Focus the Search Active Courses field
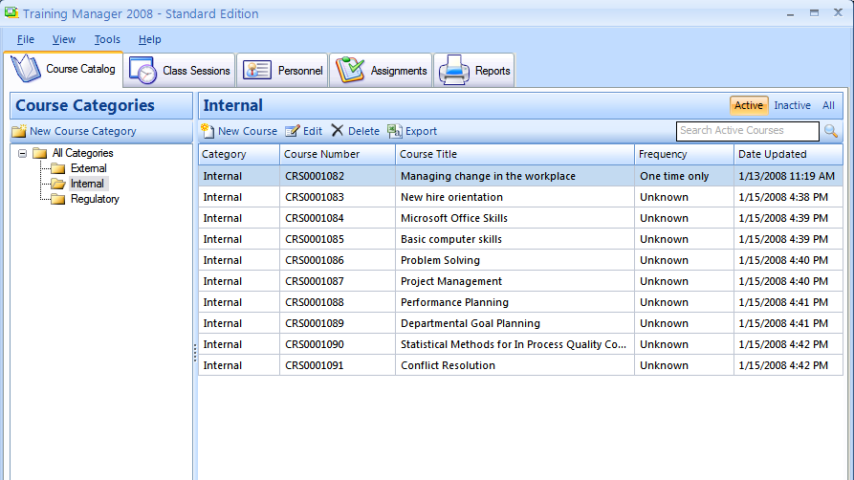Image resolution: width=854 pixels, height=480 pixels. (747, 131)
